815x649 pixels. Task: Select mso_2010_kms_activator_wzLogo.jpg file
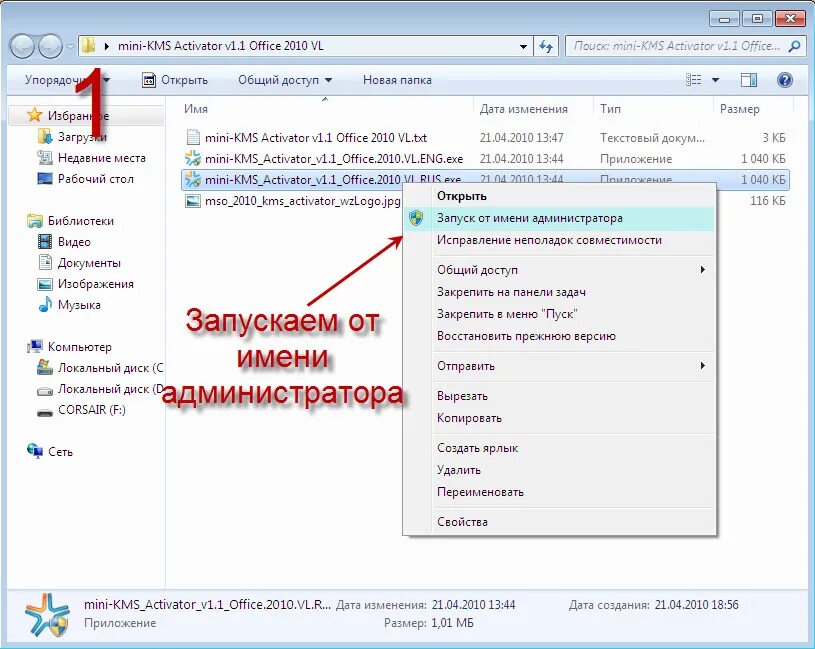303,201
